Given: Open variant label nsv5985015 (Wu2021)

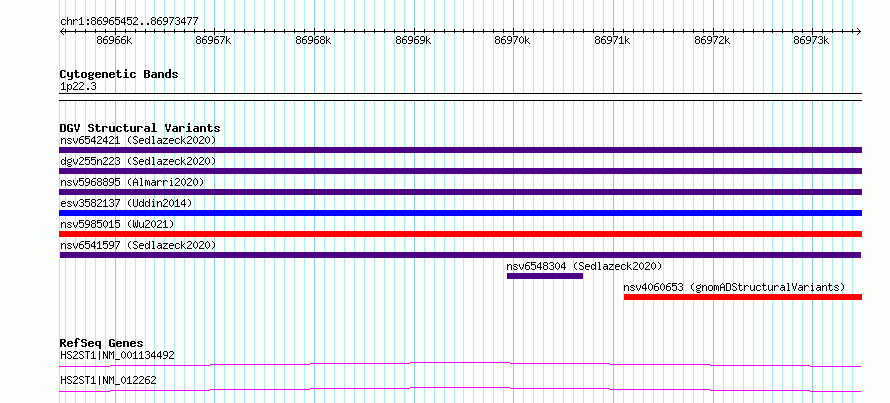Looking at the screenshot, I should (117, 224).
